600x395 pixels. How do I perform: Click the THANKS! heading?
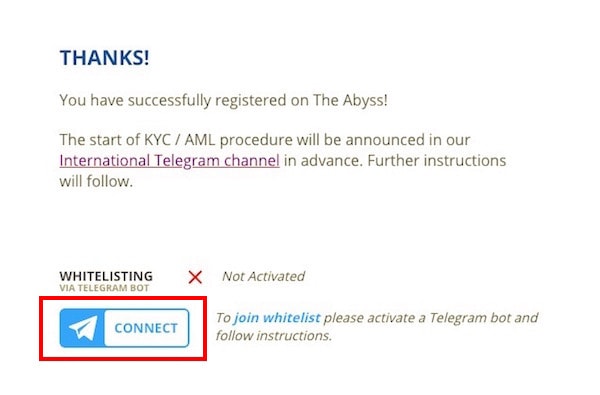tap(104, 58)
